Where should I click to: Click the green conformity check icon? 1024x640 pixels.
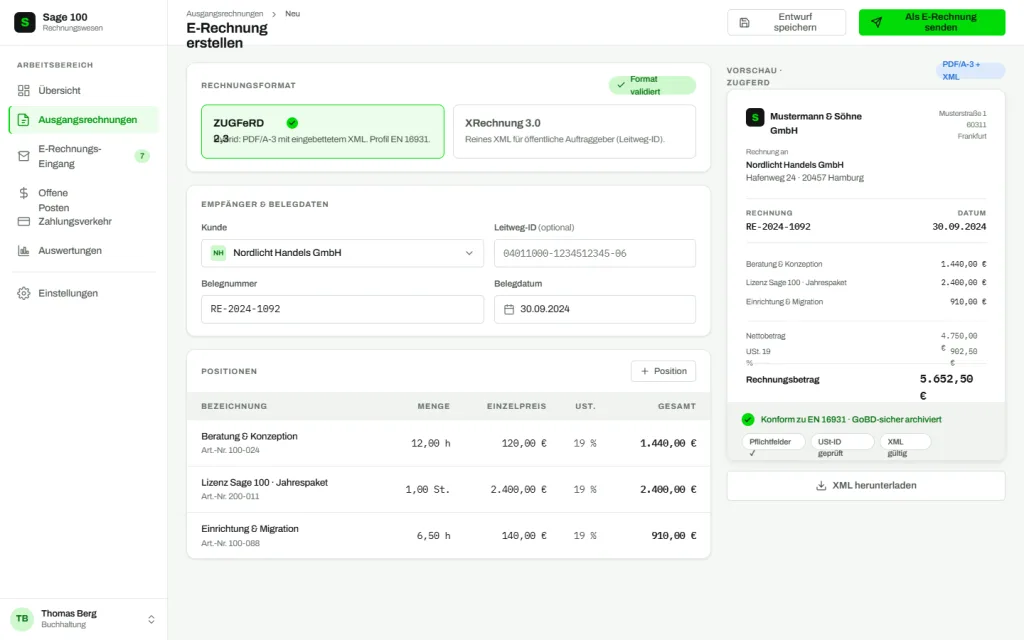pyautogui.click(x=748, y=420)
